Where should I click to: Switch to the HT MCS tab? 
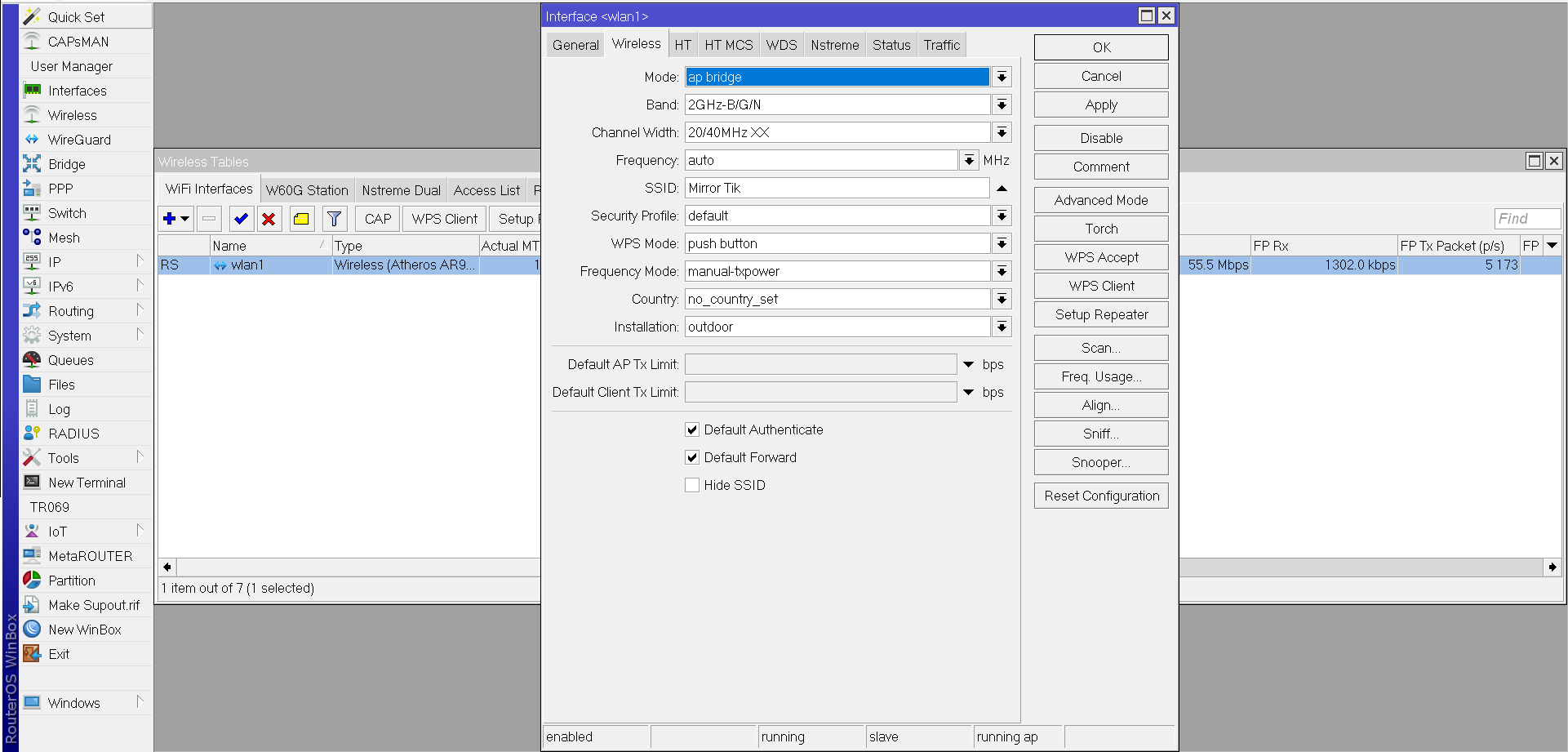click(728, 45)
